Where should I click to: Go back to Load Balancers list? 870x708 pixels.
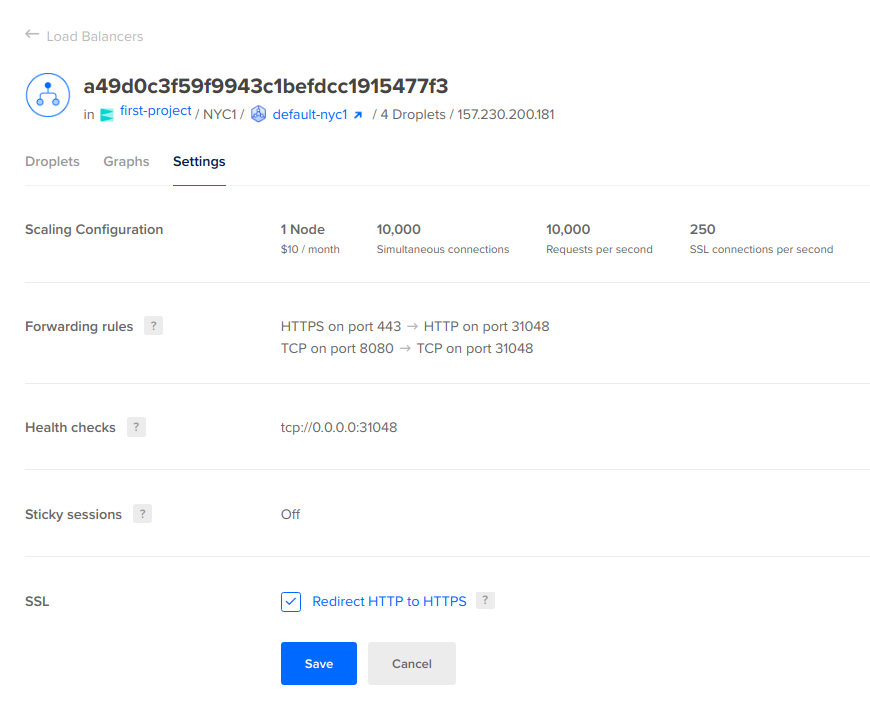[x=95, y=36]
